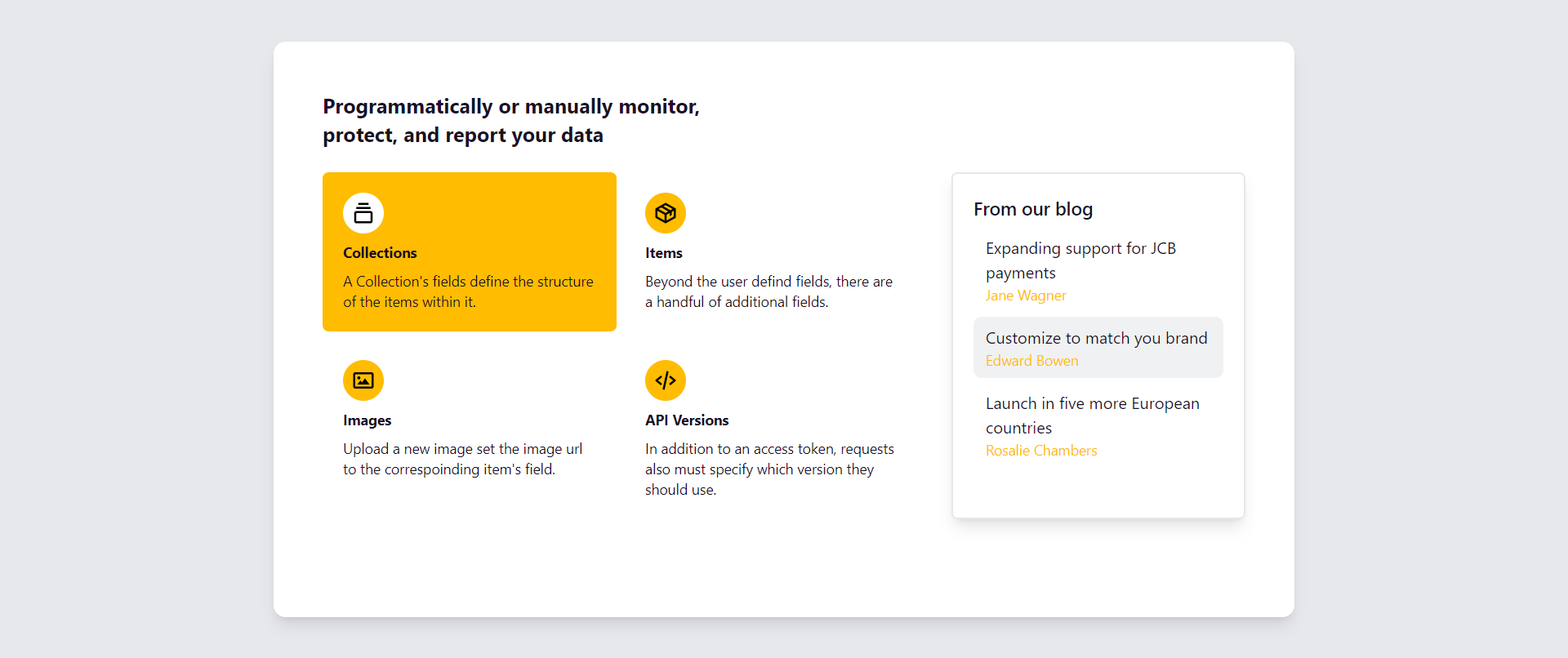The width and height of the screenshot is (1568, 658).
Task: Click author name Rosalie Chambers
Action: pos(1041,451)
